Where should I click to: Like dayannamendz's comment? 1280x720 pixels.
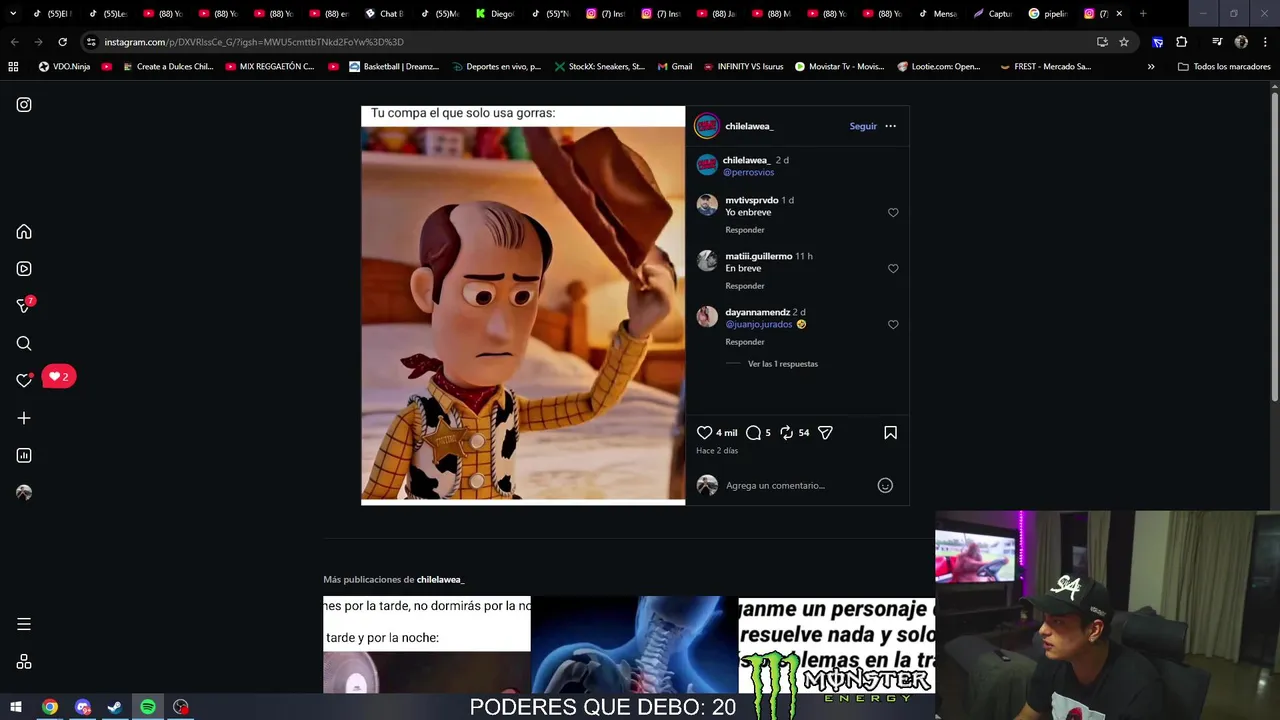(893, 324)
